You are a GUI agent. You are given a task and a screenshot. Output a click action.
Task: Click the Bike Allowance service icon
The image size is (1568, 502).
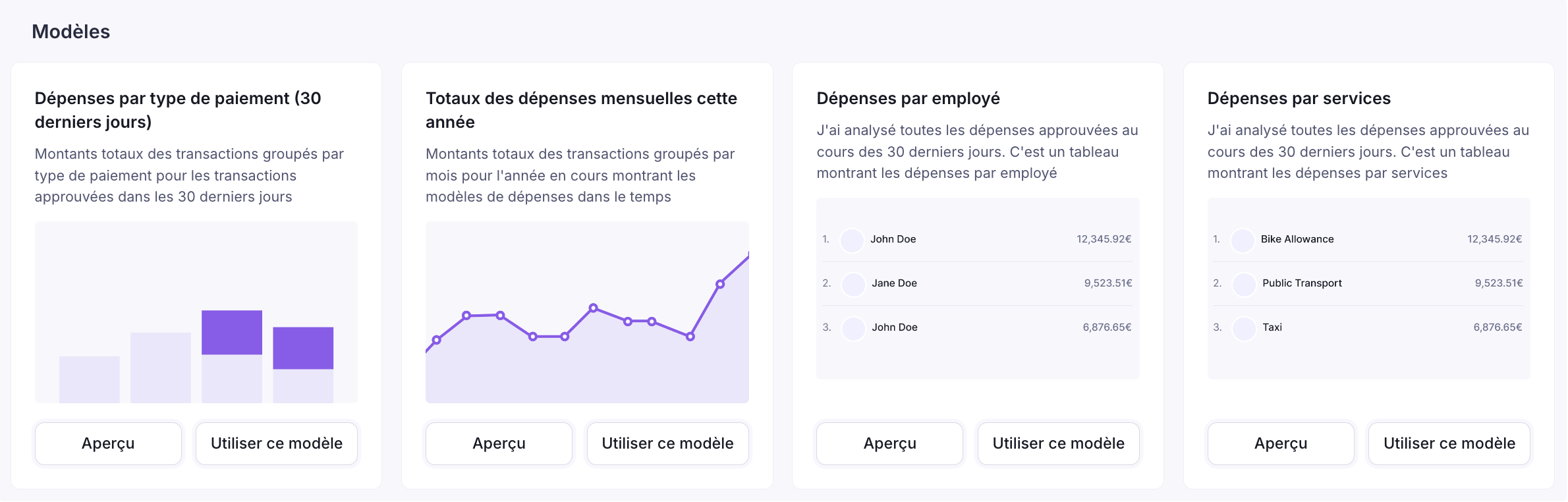click(x=1243, y=240)
